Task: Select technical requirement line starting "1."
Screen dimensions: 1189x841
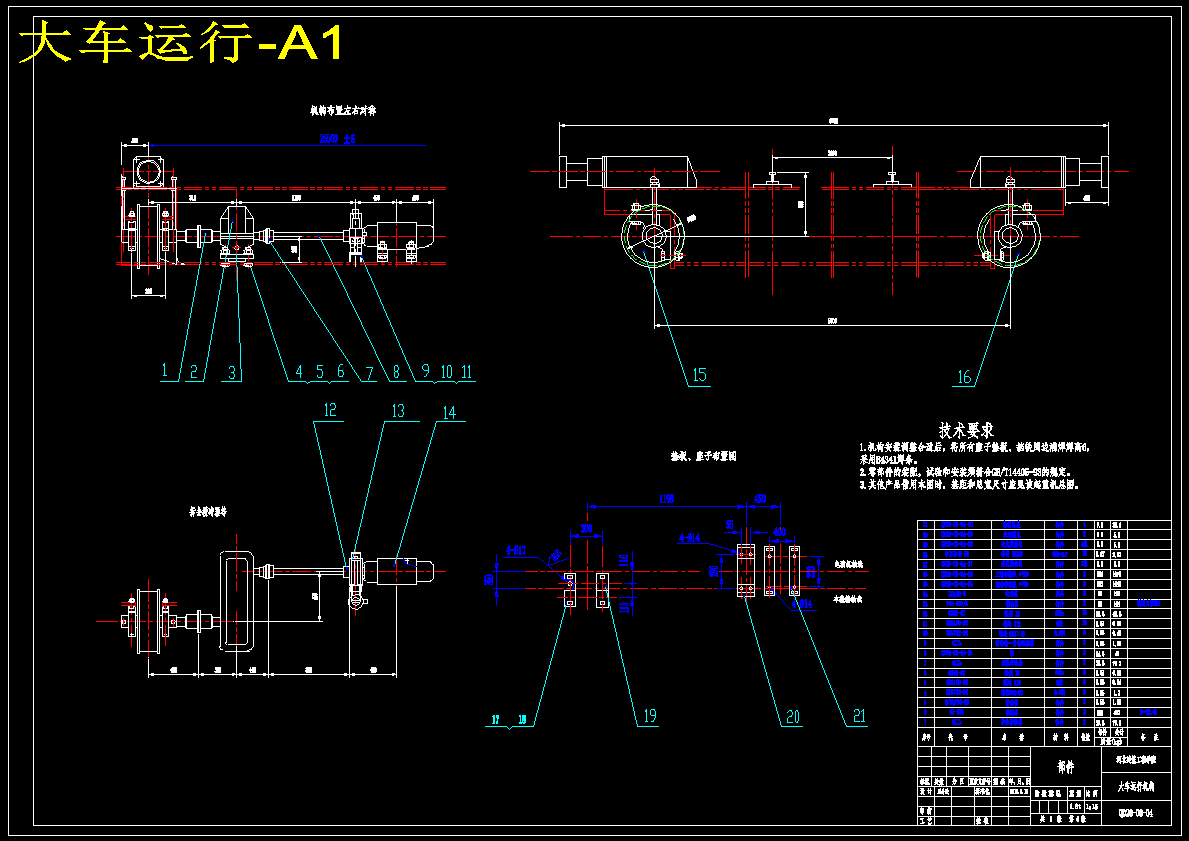Action: 974,453
